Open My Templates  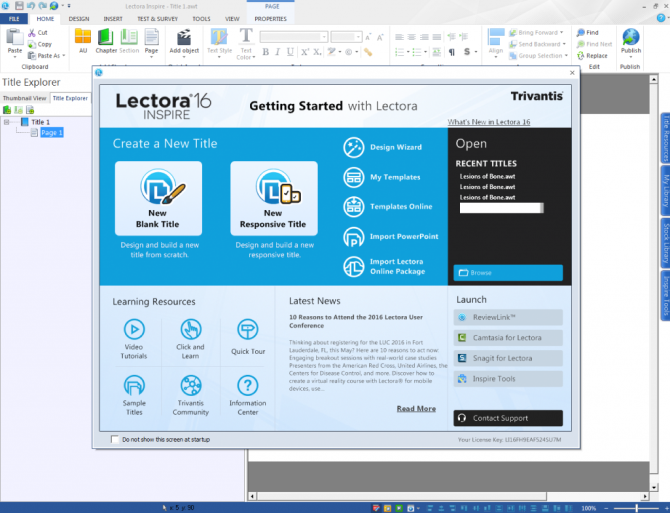point(382,177)
